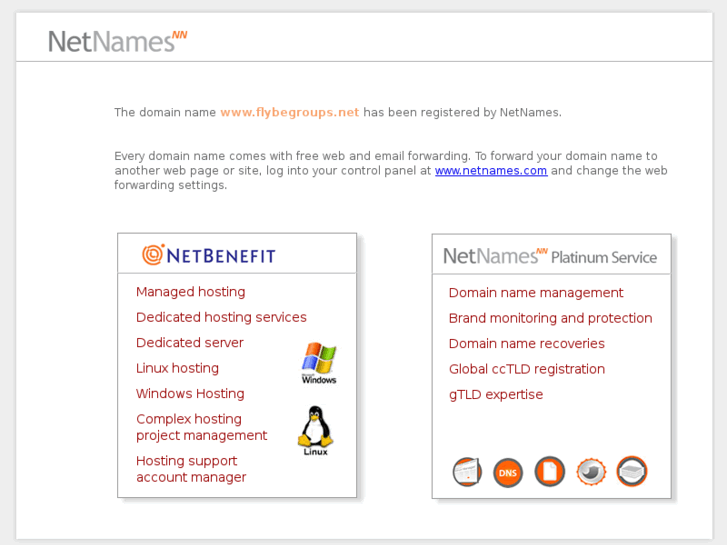Click the Windows flag logo
727x545 pixels.
pos(319,363)
